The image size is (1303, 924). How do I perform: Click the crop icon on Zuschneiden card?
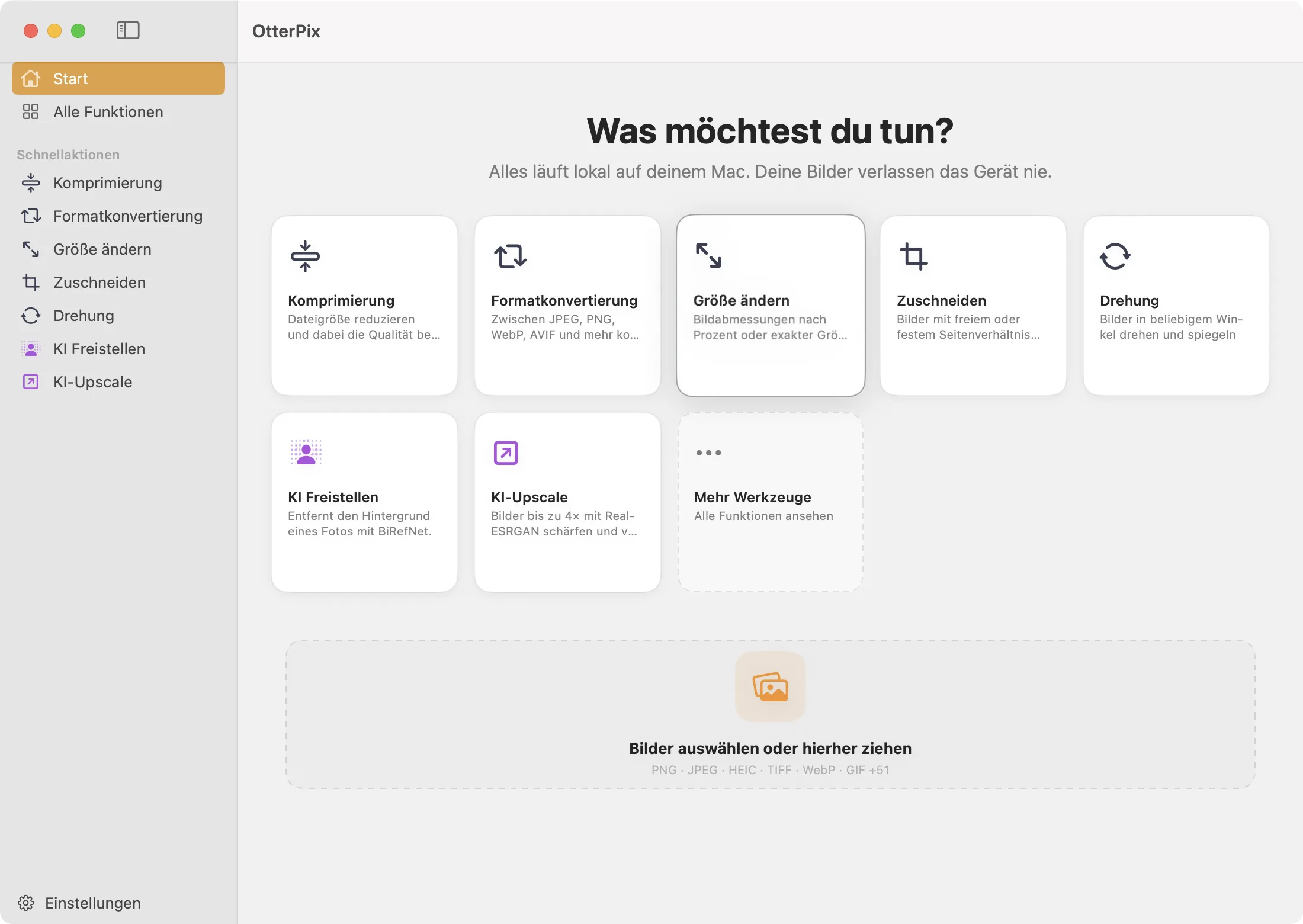click(x=913, y=256)
